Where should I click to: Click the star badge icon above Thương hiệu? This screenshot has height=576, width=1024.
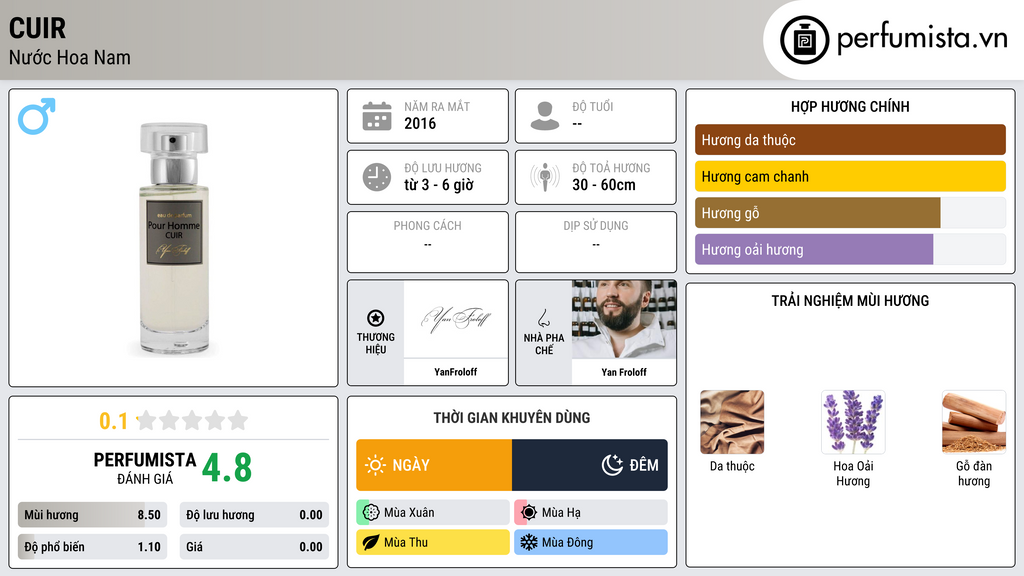click(x=376, y=318)
